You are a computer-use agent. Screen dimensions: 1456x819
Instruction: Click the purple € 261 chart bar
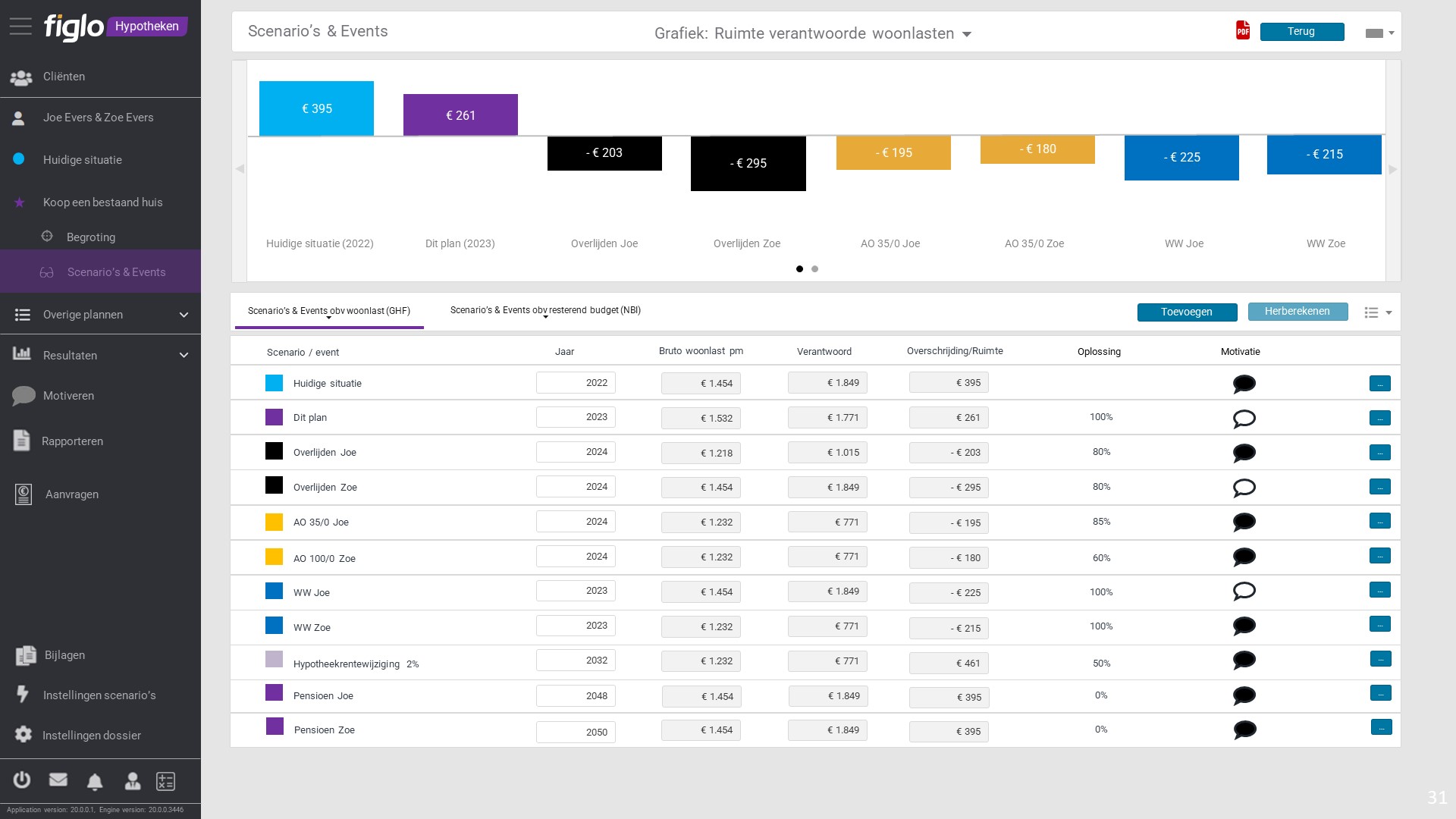[x=460, y=115]
